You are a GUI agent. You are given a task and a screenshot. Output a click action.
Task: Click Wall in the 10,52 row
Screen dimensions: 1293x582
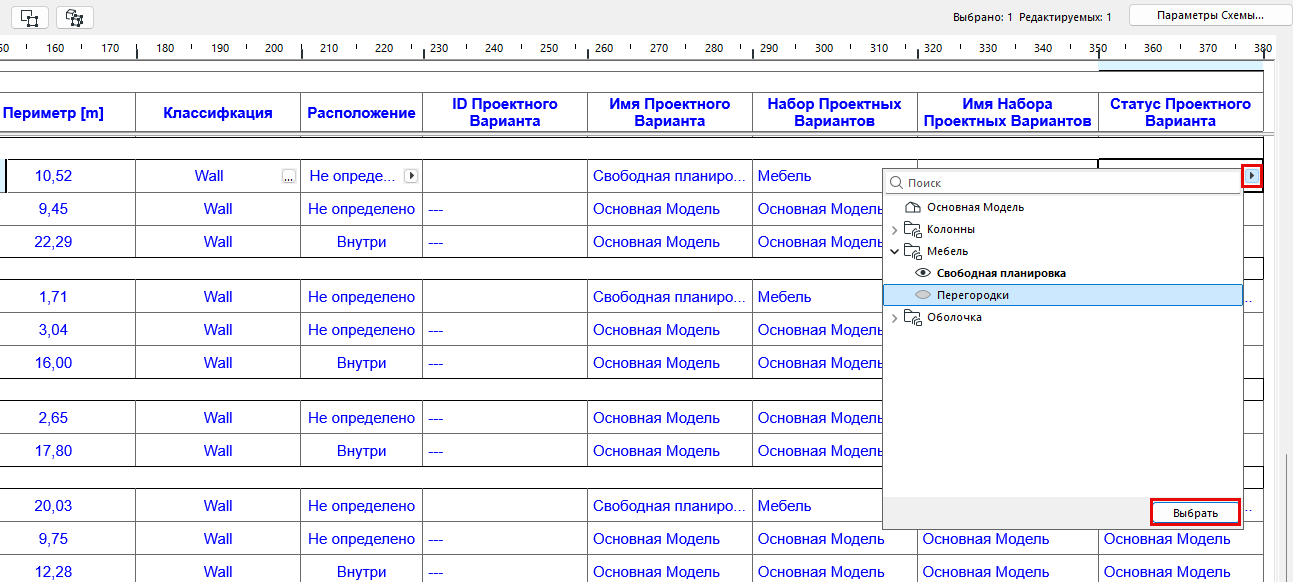209,176
